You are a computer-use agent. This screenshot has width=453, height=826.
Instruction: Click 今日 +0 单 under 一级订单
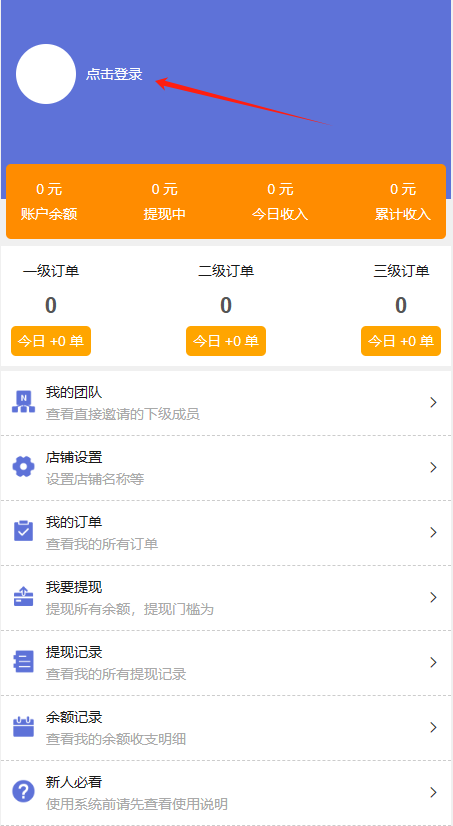pyautogui.click(x=51, y=341)
